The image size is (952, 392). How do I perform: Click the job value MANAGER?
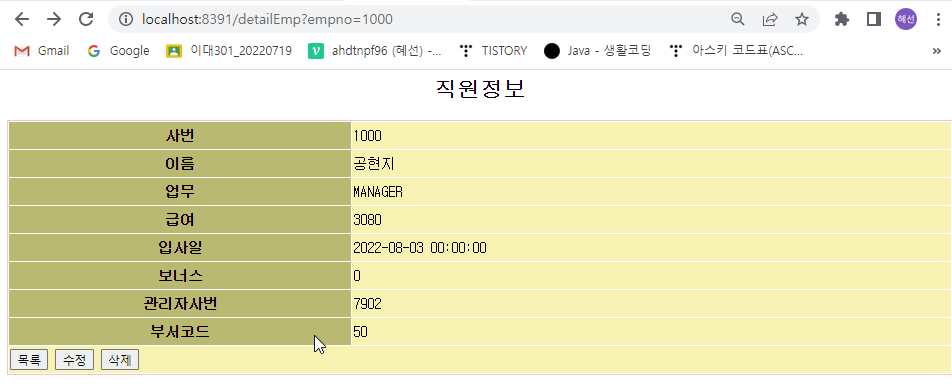378,192
